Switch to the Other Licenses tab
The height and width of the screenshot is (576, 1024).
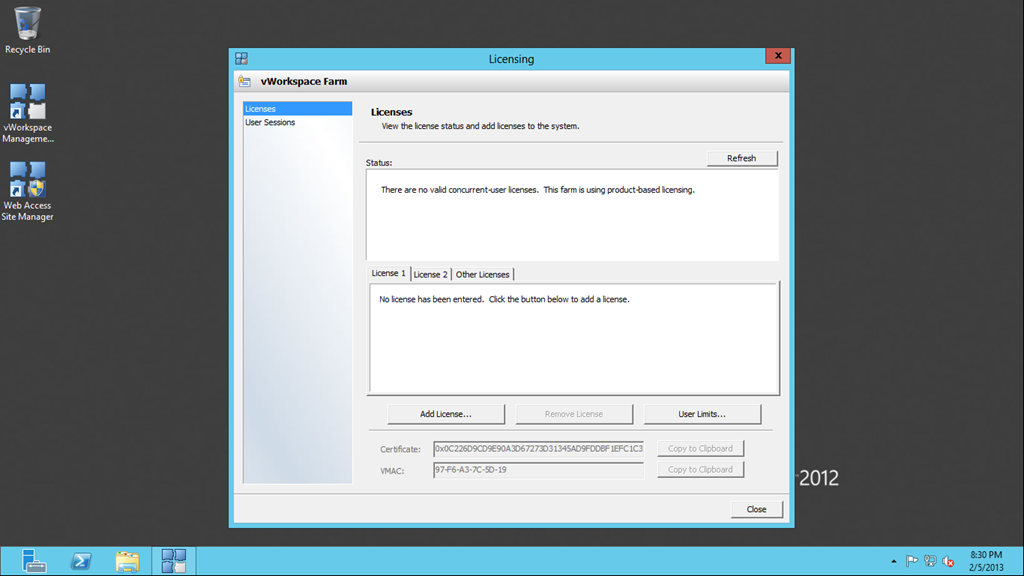click(x=482, y=274)
